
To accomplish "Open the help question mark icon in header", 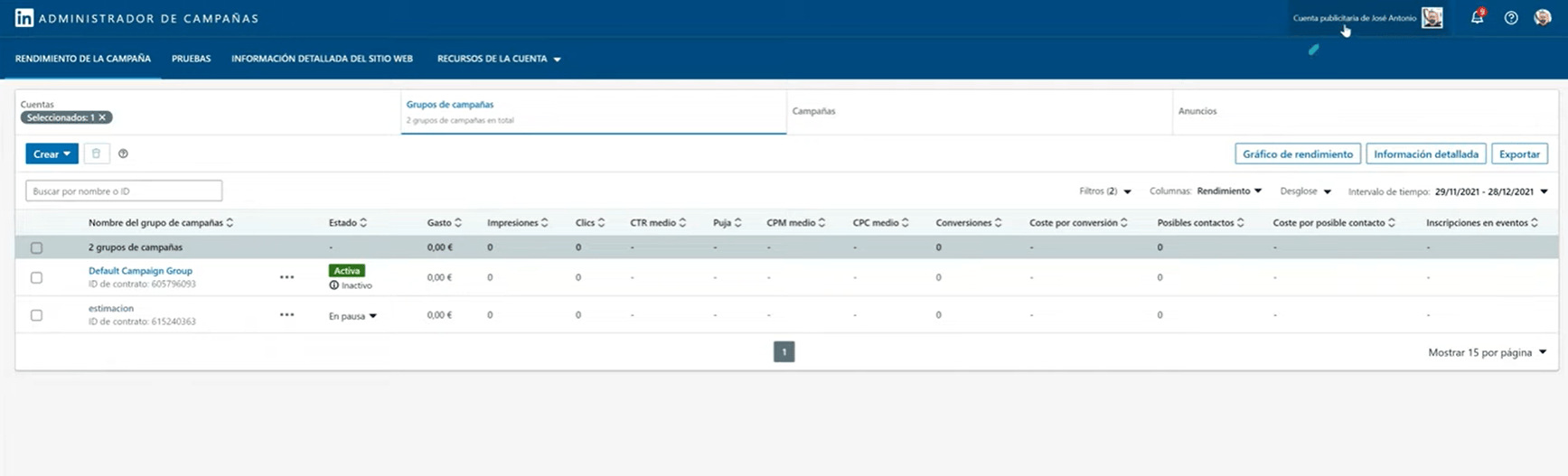I will [x=1511, y=18].
